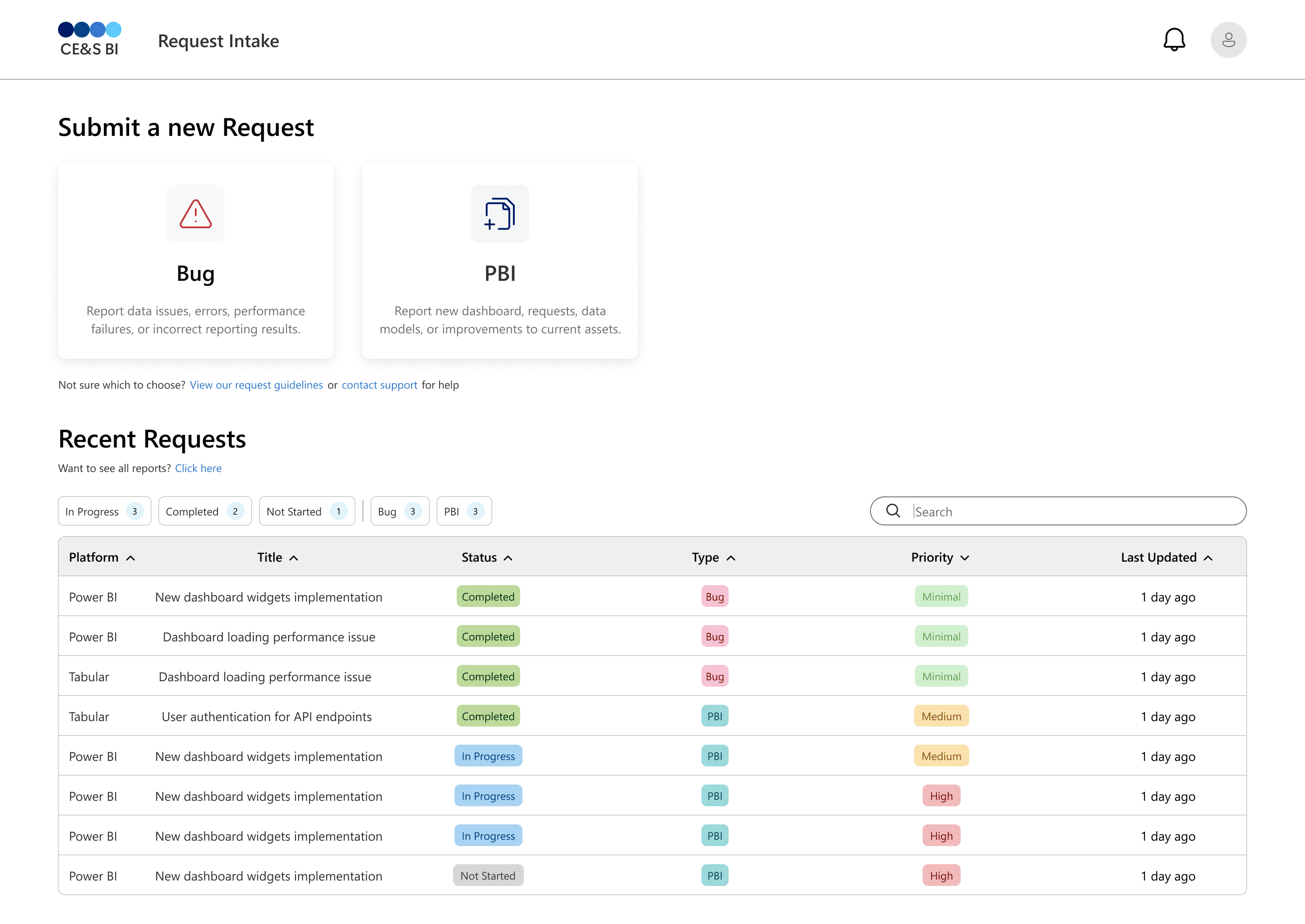
Task: Click the Medium priority badge in Completed row
Action: point(941,717)
